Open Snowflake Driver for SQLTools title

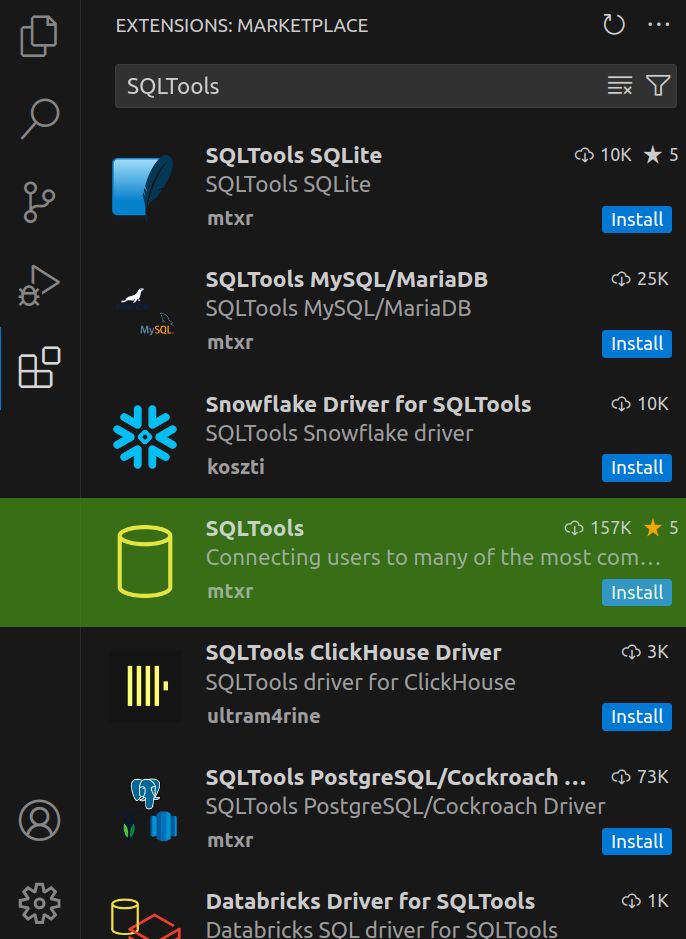click(x=368, y=405)
